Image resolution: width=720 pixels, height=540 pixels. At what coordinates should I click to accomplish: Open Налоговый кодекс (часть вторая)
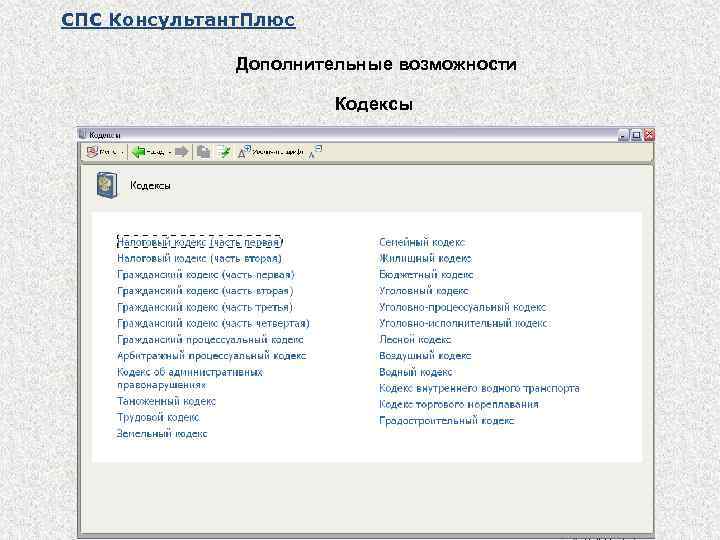tap(199, 259)
